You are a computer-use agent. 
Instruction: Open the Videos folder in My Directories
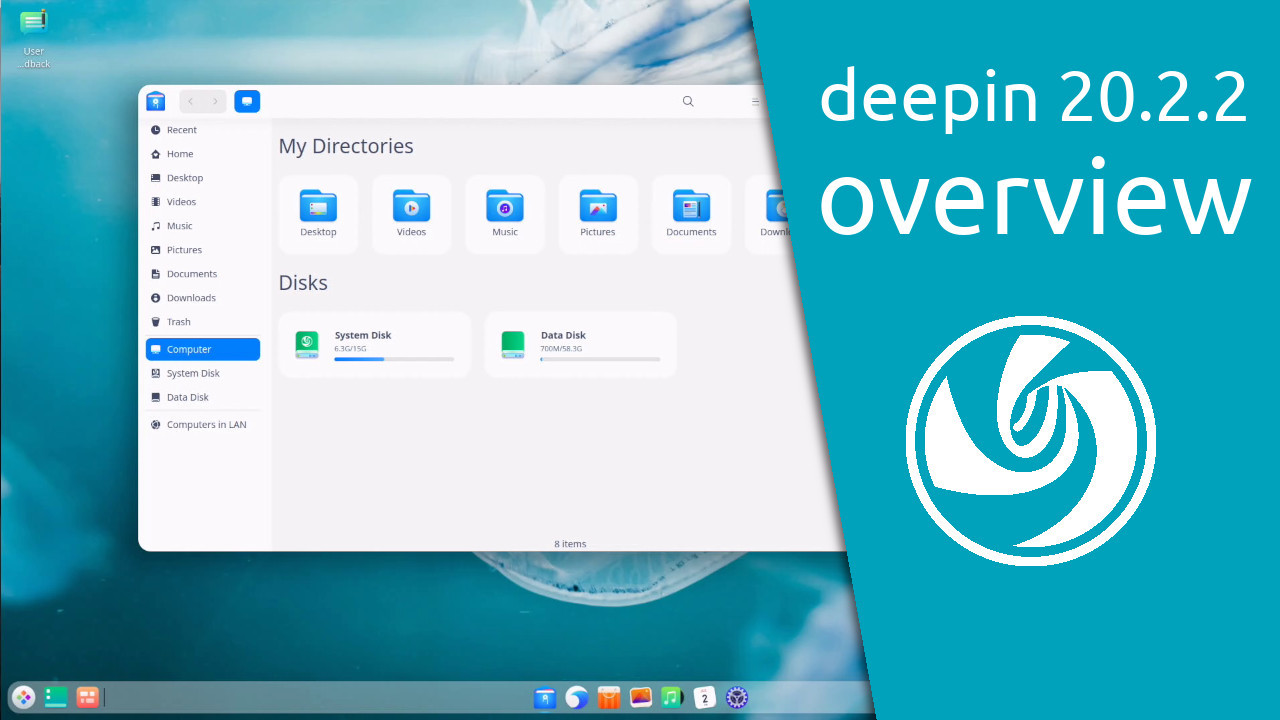[x=411, y=214]
